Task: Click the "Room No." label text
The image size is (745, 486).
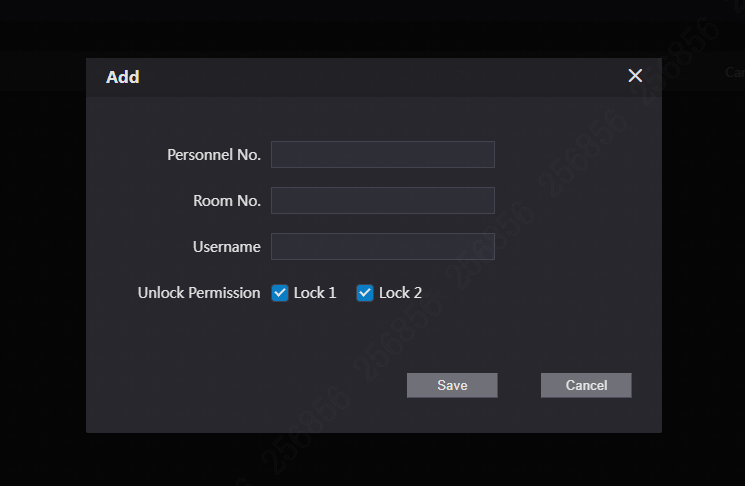Action: pos(227,201)
